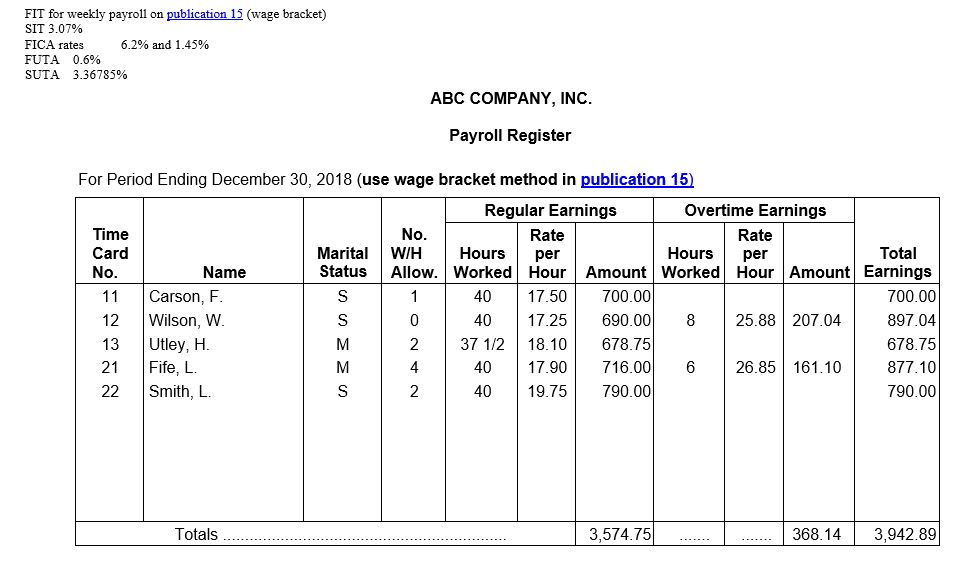Image resolution: width=977 pixels, height=564 pixels.
Task: Click Fife's overtime hours 6
Action: click(x=690, y=368)
